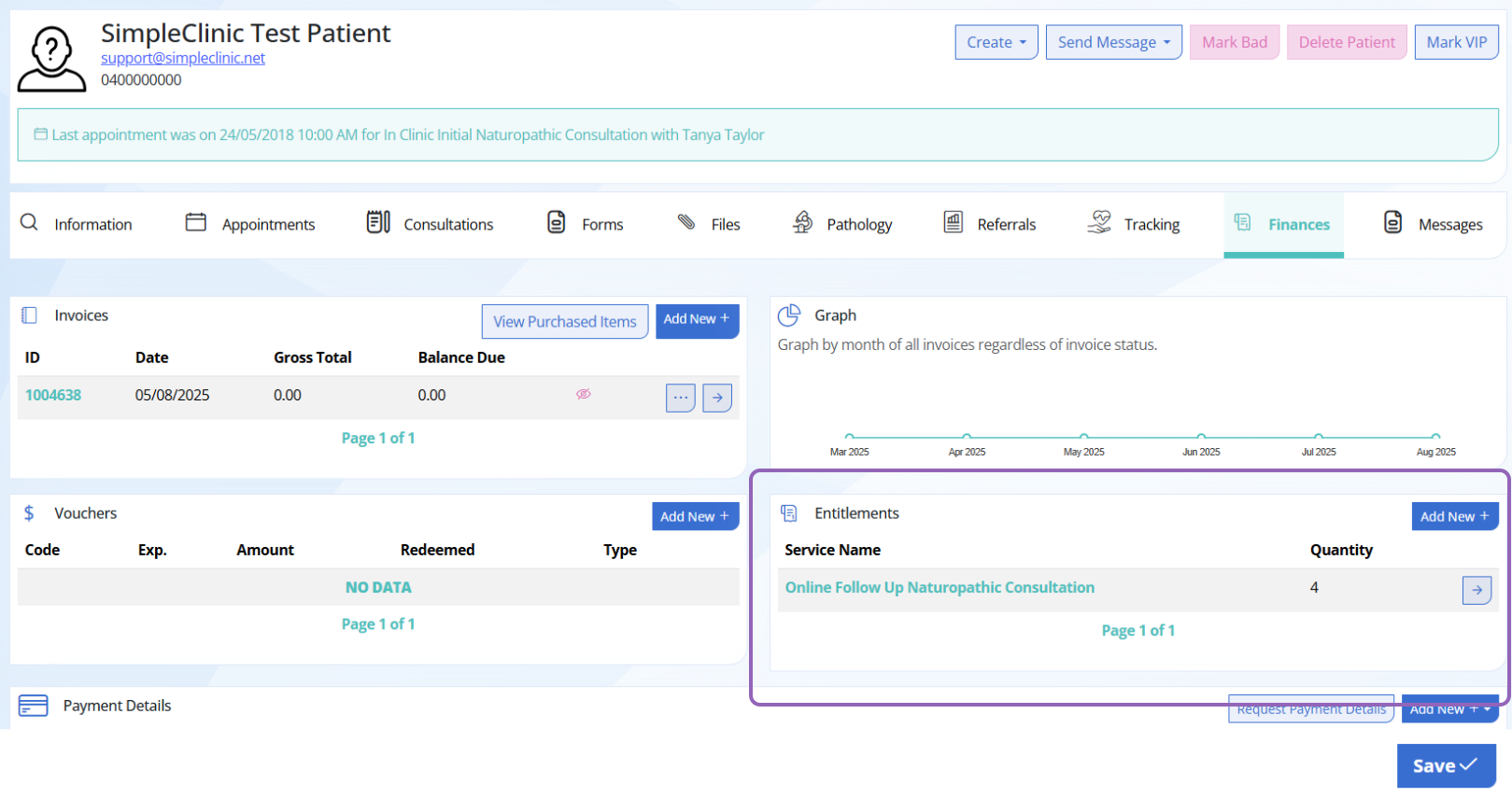This screenshot has height=798, width=1512.
Task: Click the Save button
Action: [1447, 766]
